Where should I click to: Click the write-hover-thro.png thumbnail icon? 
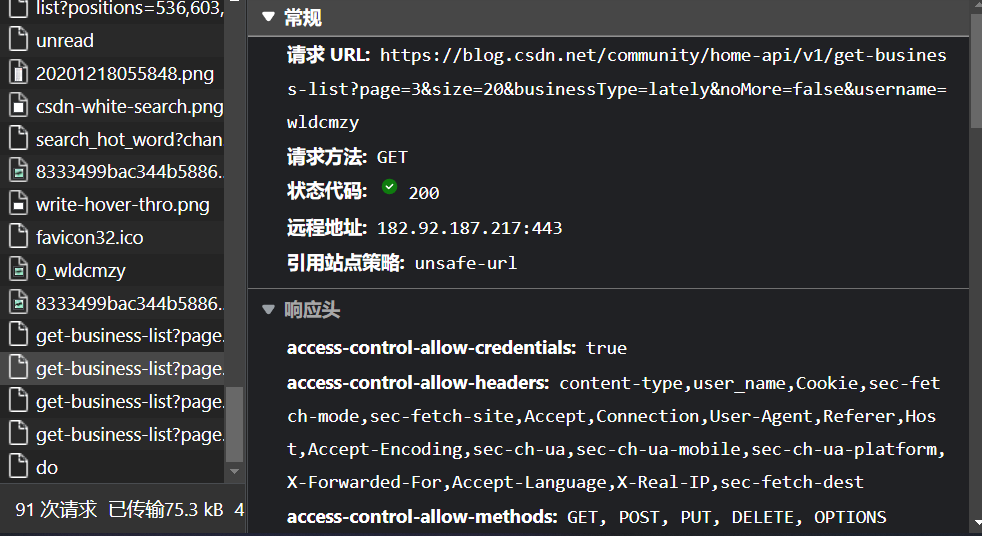tap(18, 205)
